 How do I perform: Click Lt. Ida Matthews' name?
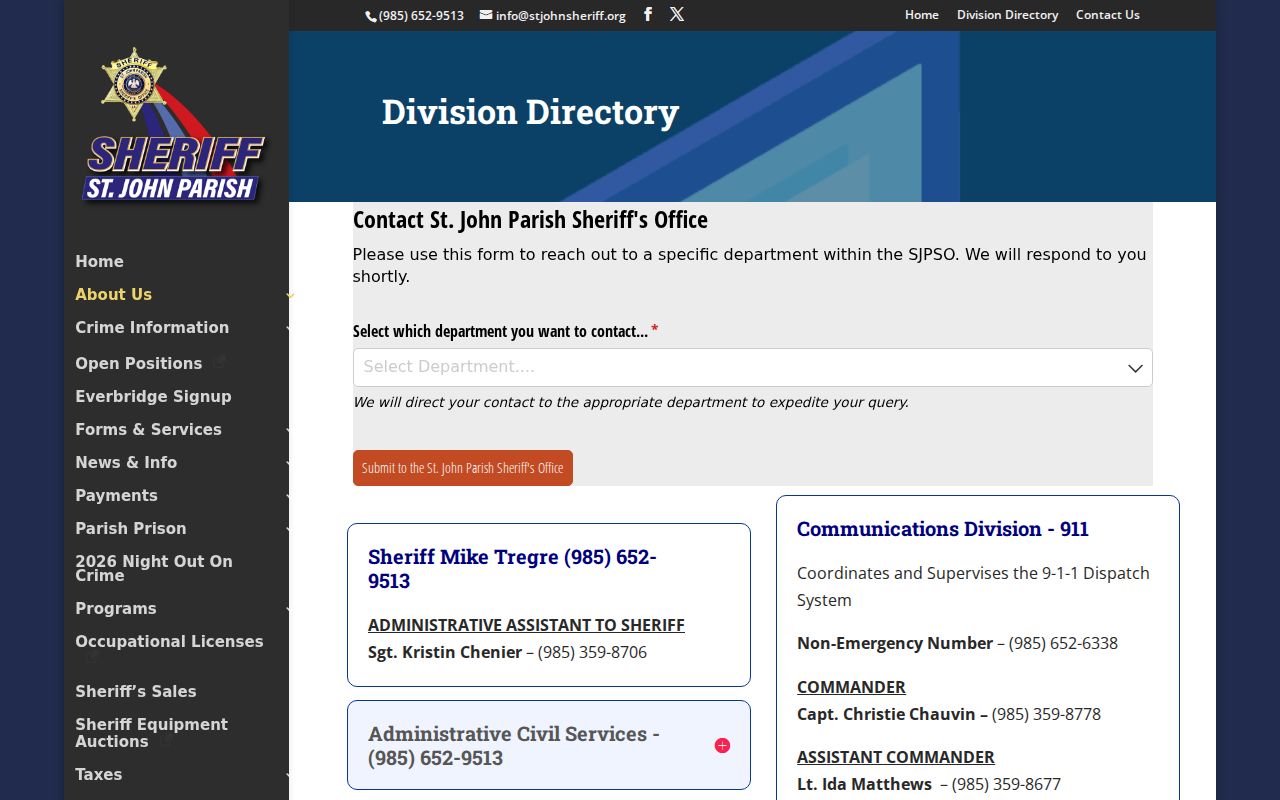click(864, 784)
